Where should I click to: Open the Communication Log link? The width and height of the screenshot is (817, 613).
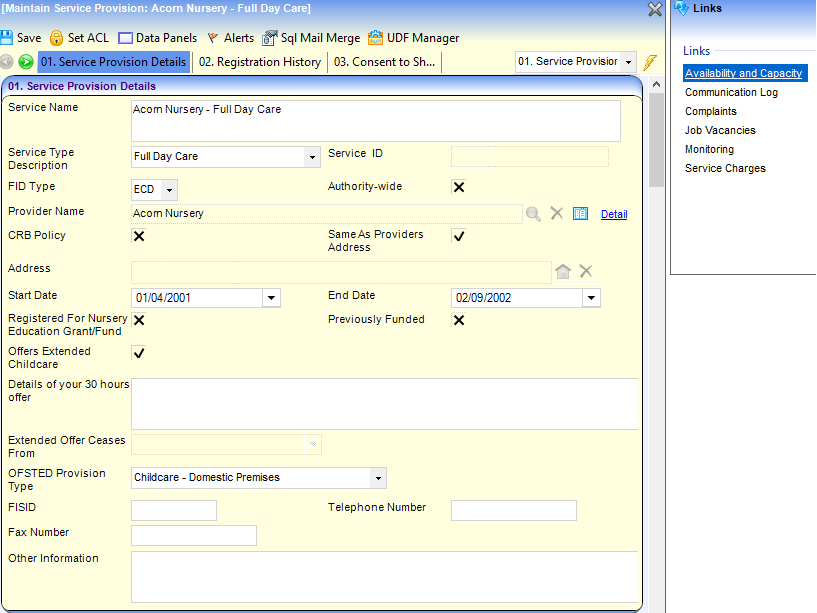point(731,92)
